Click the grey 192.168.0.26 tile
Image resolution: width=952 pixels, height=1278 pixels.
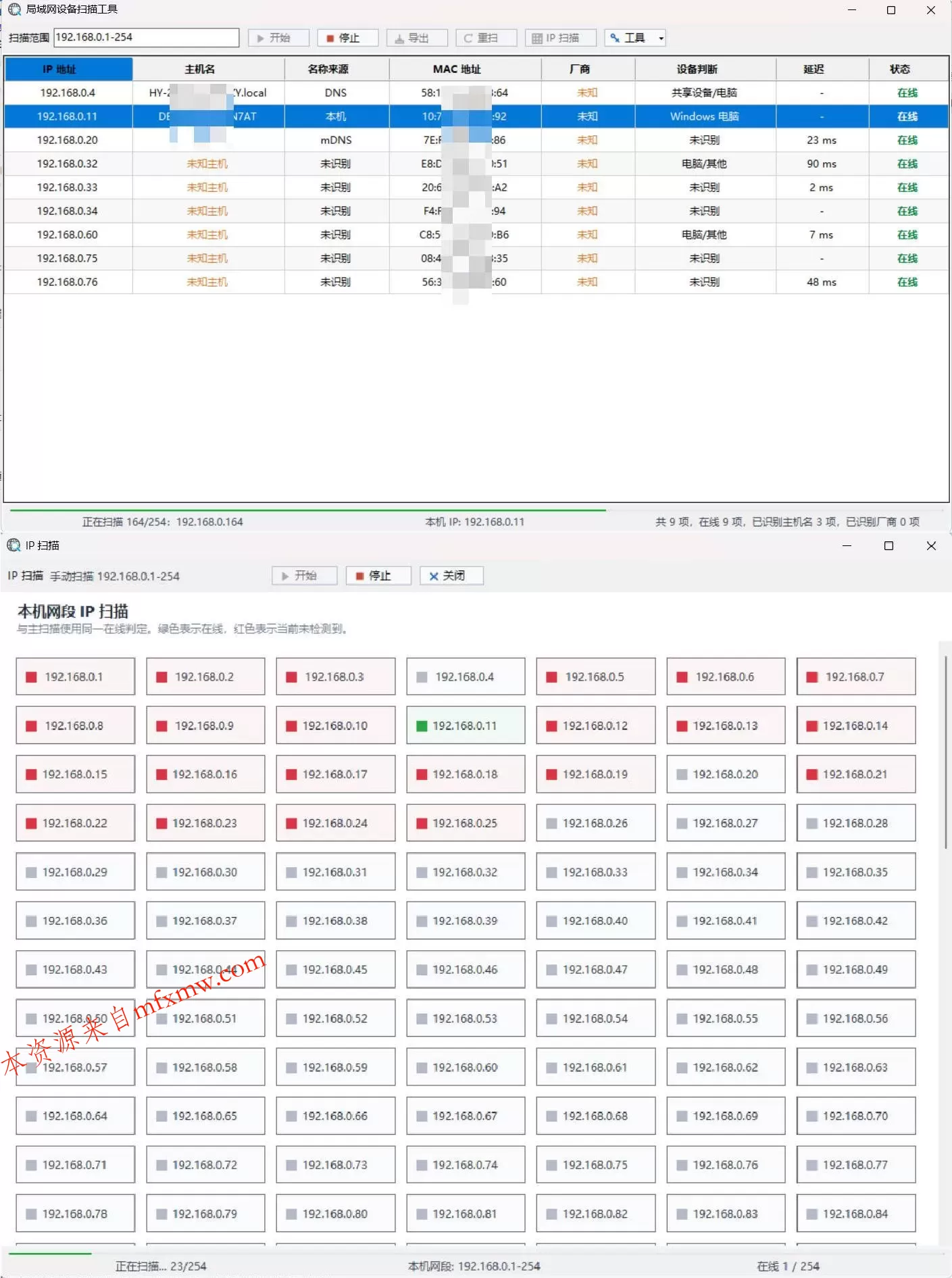[x=596, y=823]
